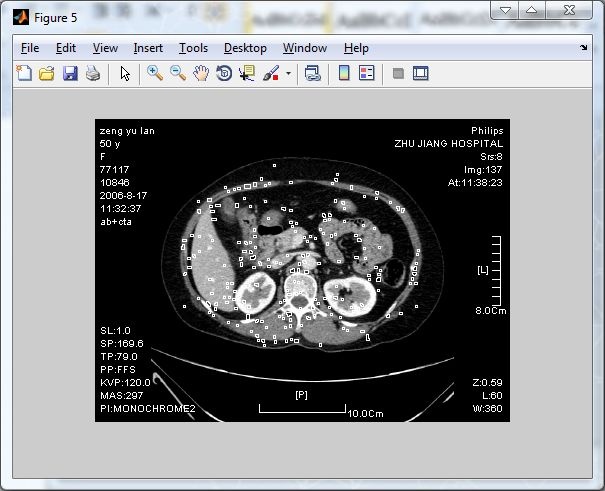Save the figure with the floppy icon

(x=70, y=73)
